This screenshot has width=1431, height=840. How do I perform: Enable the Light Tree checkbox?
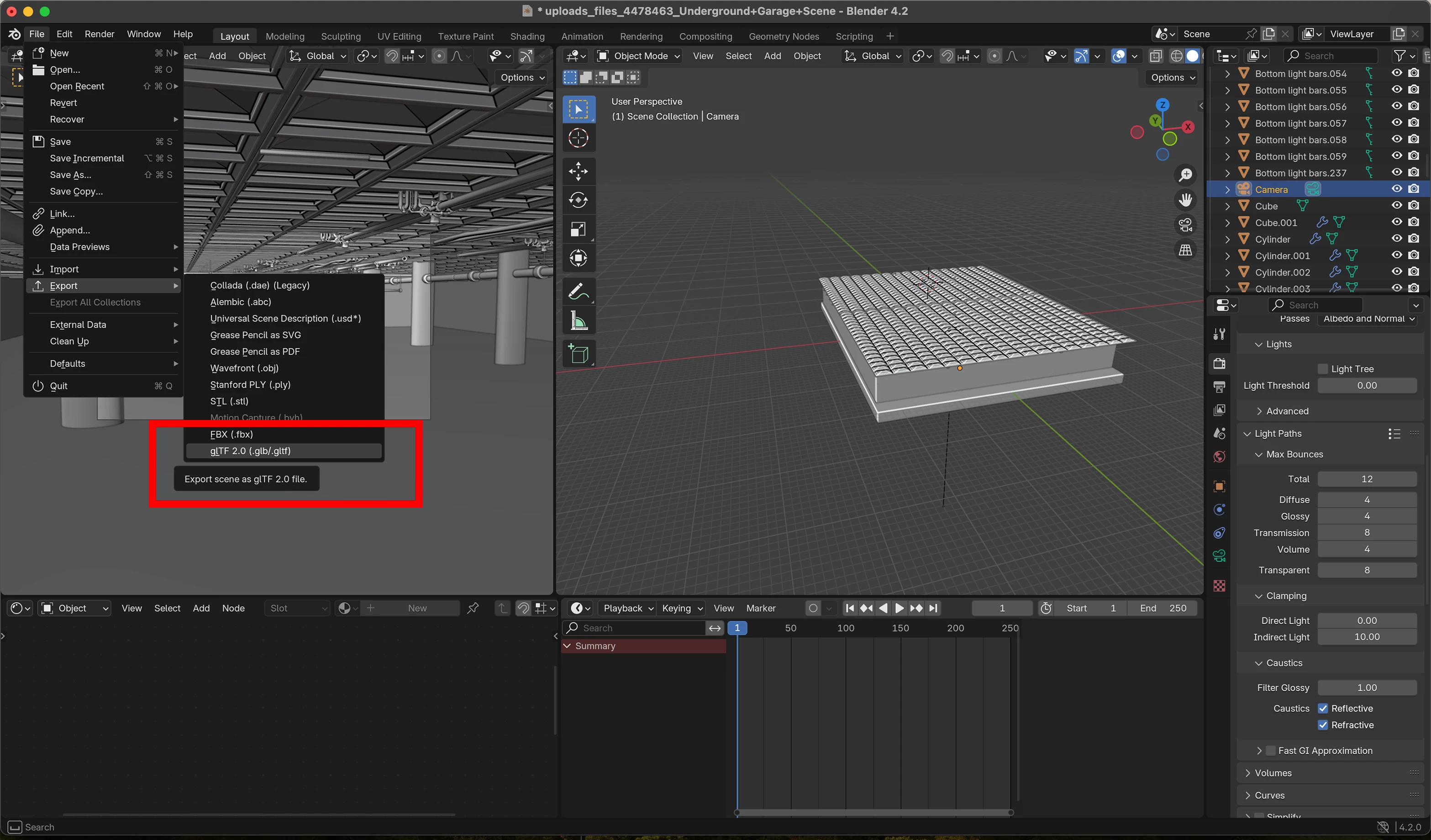tap(1323, 369)
